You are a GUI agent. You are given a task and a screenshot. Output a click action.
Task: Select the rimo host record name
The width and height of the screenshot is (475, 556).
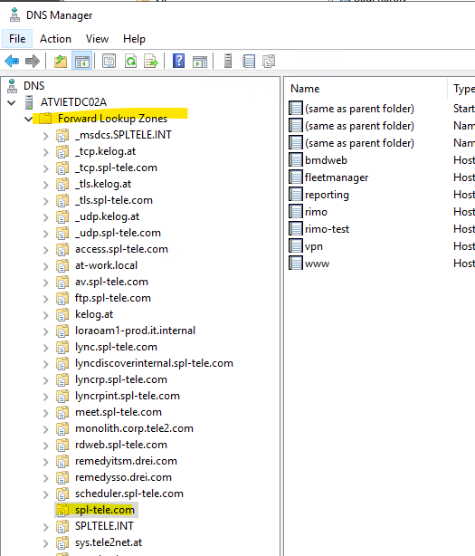coord(316,212)
